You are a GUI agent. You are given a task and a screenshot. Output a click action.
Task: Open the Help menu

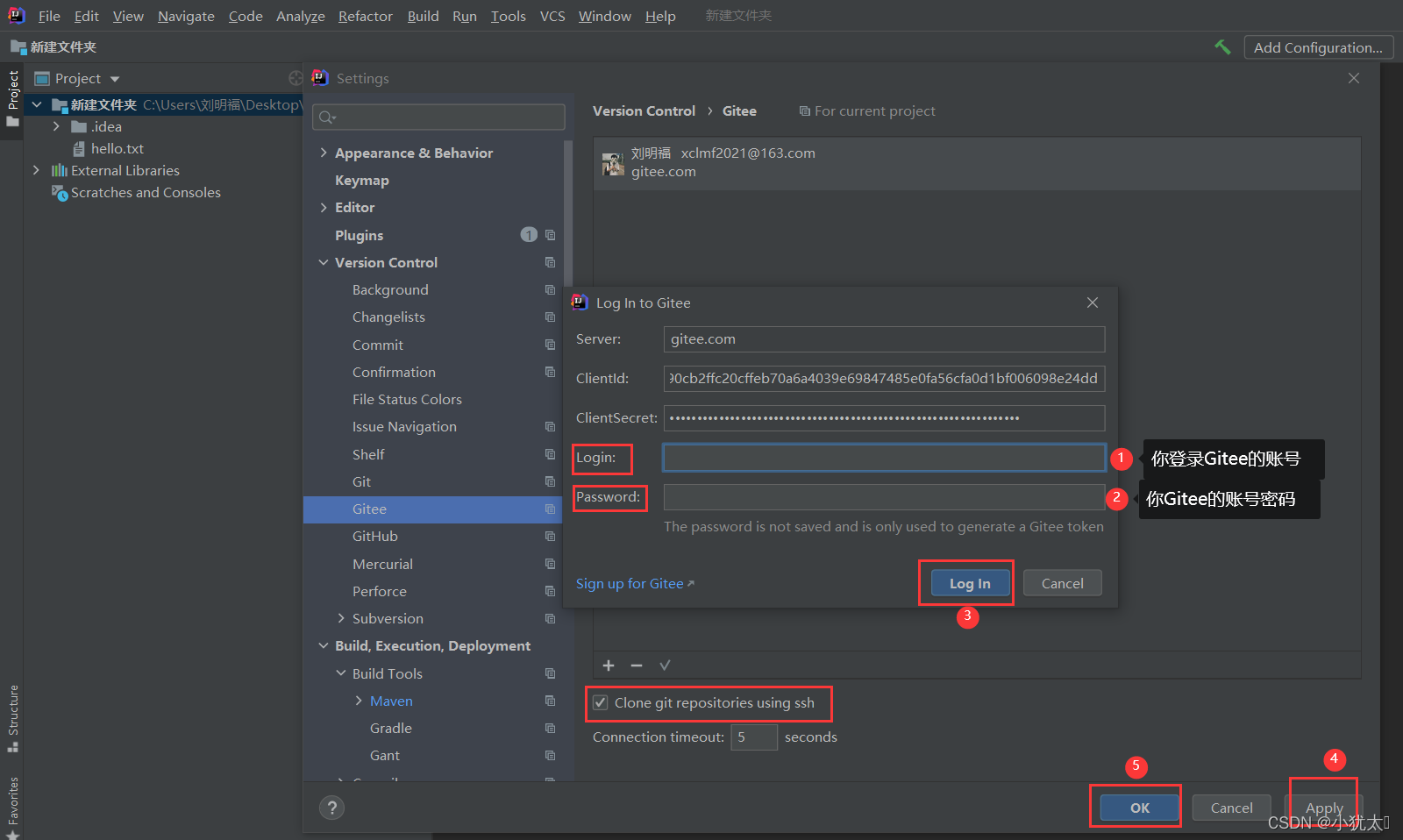point(660,16)
